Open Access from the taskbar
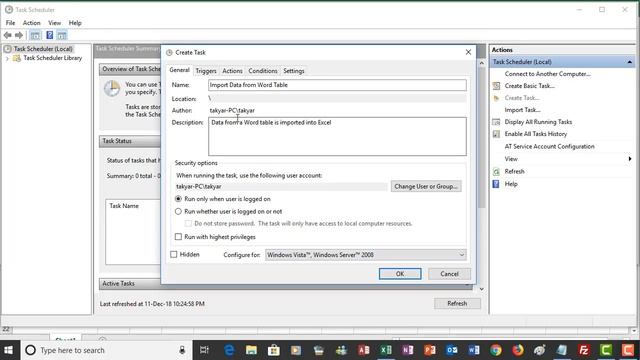The height and width of the screenshot is (360, 640). [x=363, y=350]
